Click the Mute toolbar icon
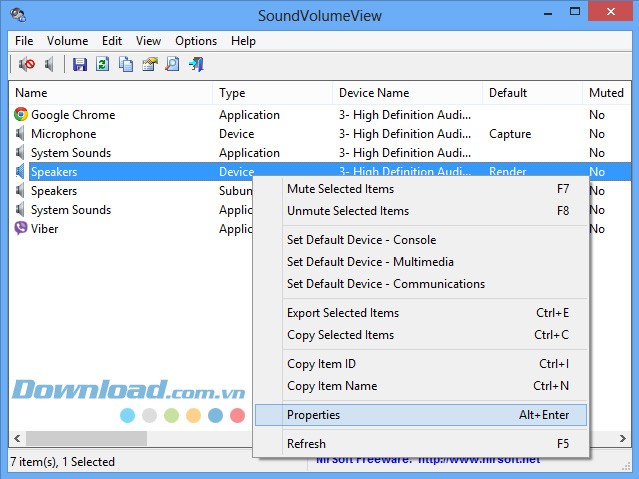 coord(27,65)
